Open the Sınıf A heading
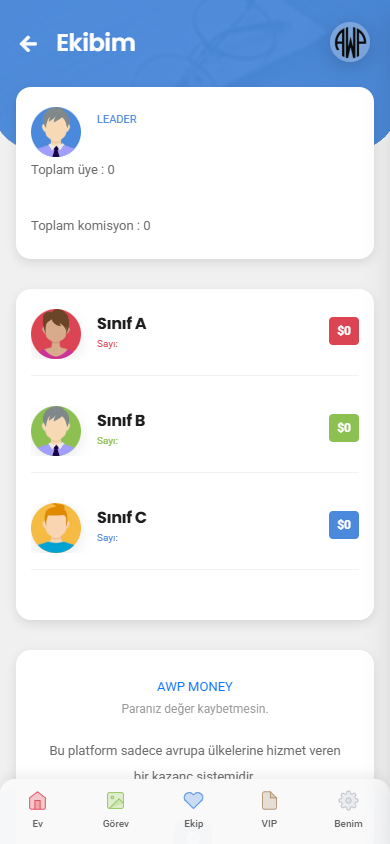This screenshot has width=390, height=844. 122,323
